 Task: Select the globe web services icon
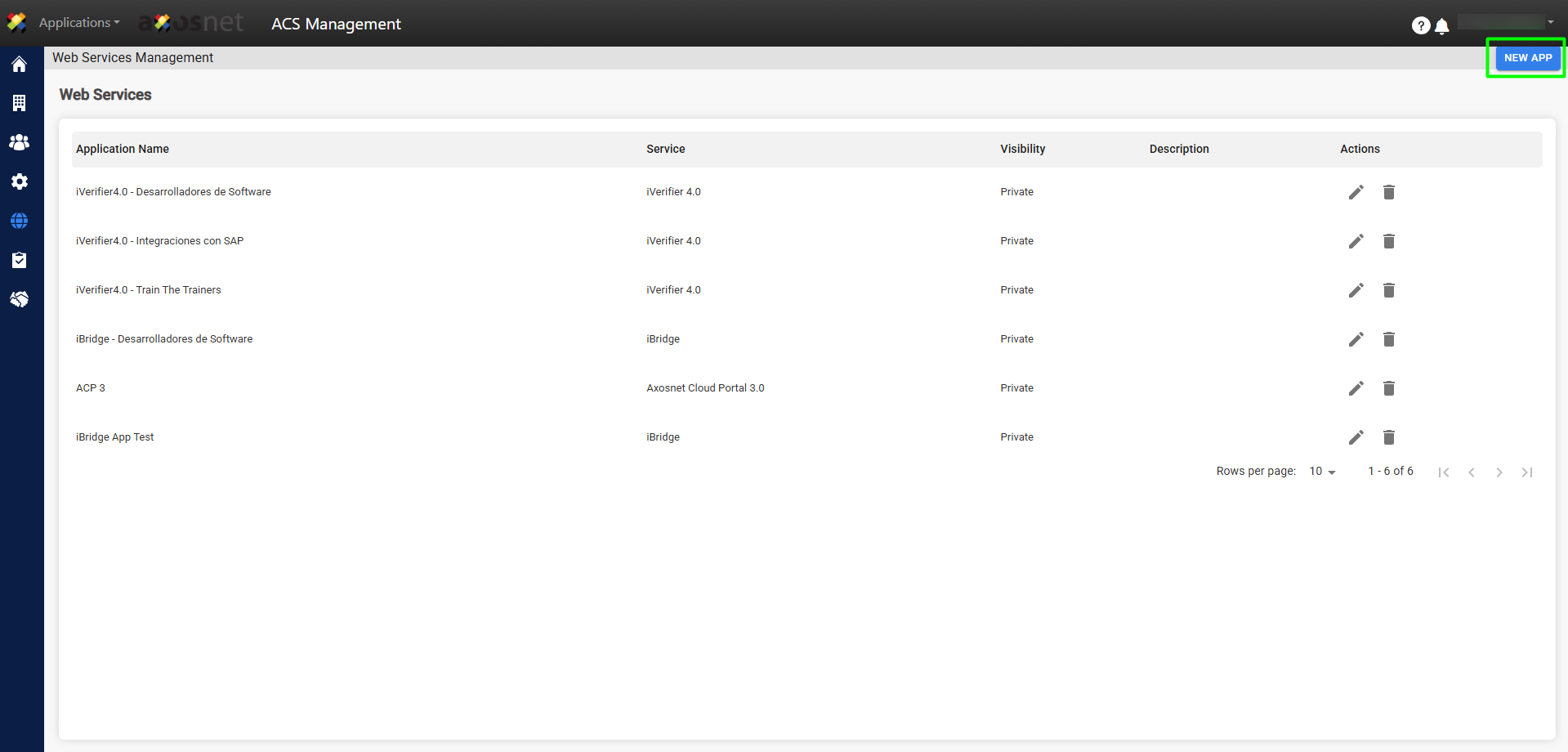coord(19,221)
